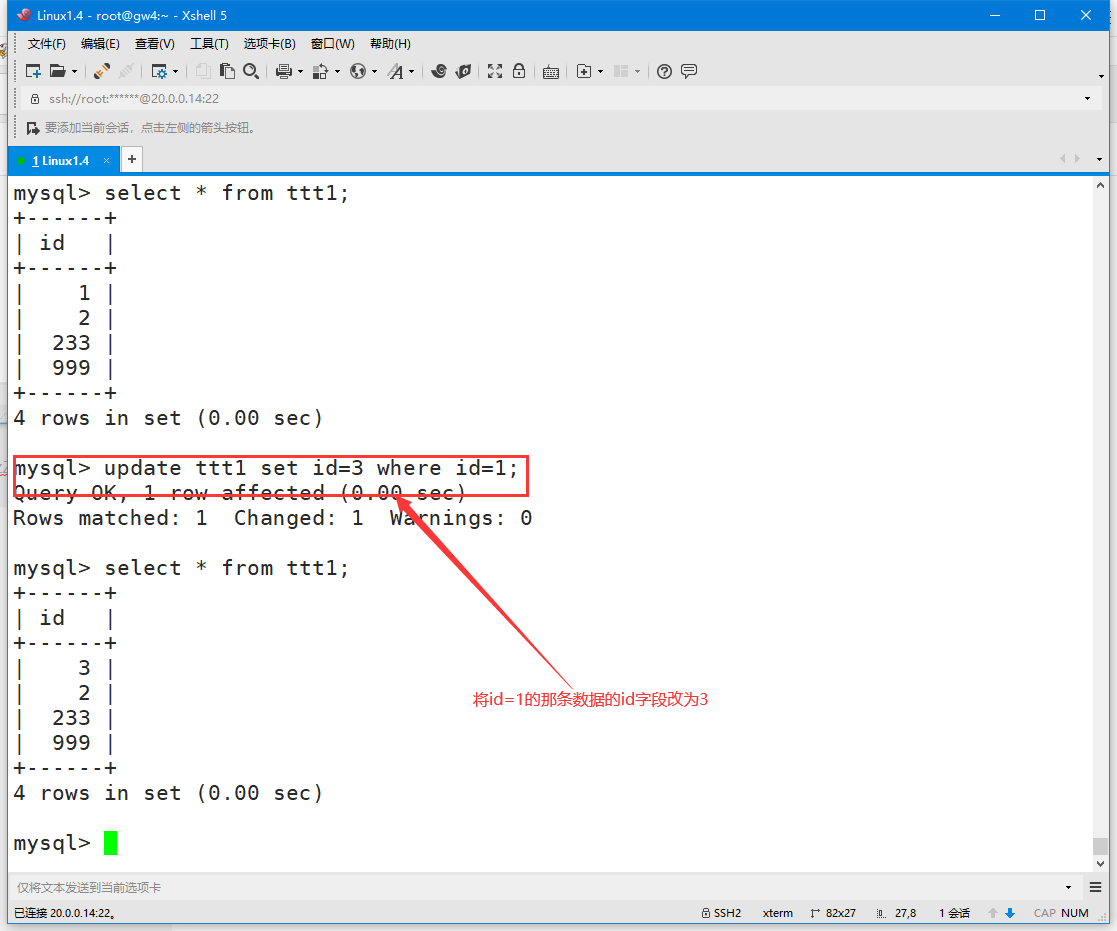Create a new session with toolbar icon
The height and width of the screenshot is (931, 1117).
pos(33,71)
